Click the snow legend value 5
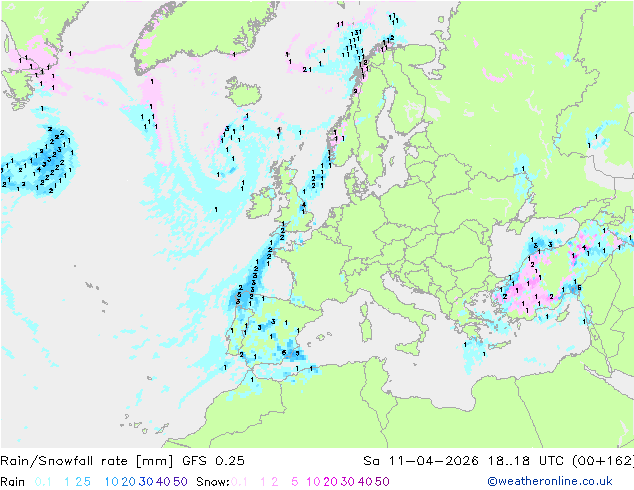 [295, 482]
